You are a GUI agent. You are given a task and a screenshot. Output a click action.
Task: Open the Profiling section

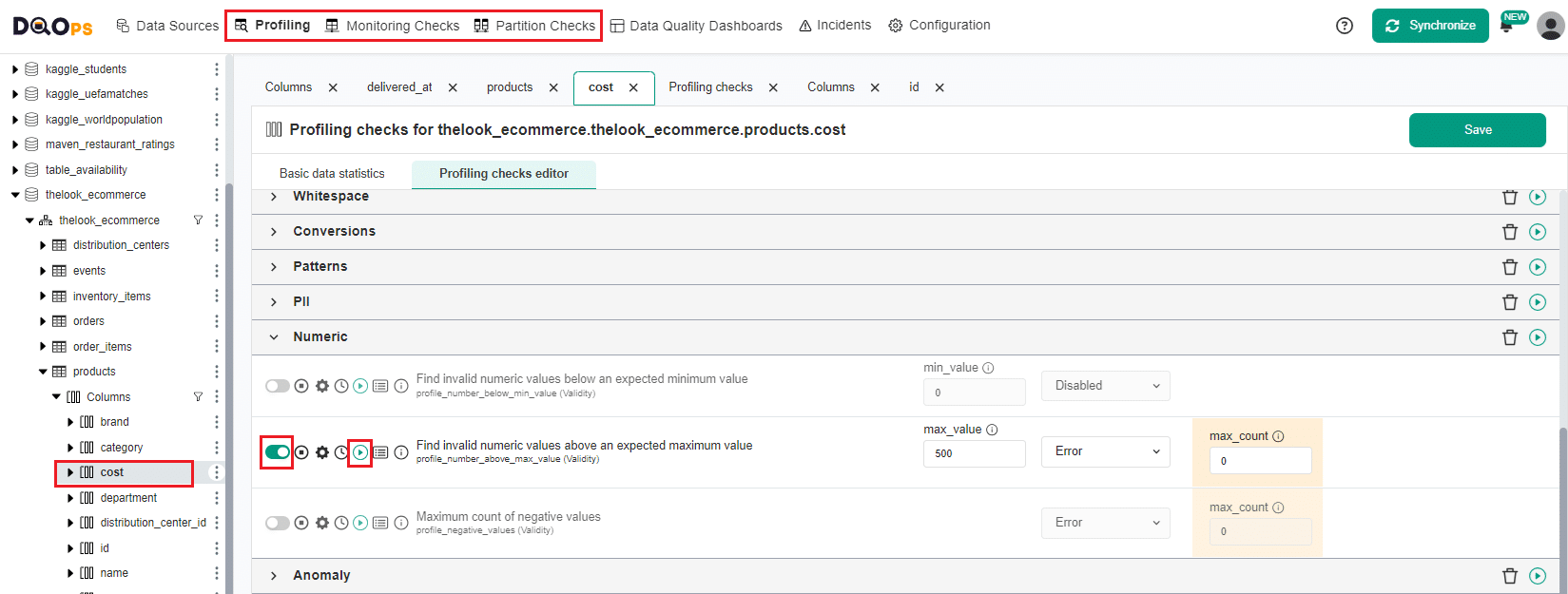tap(273, 26)
